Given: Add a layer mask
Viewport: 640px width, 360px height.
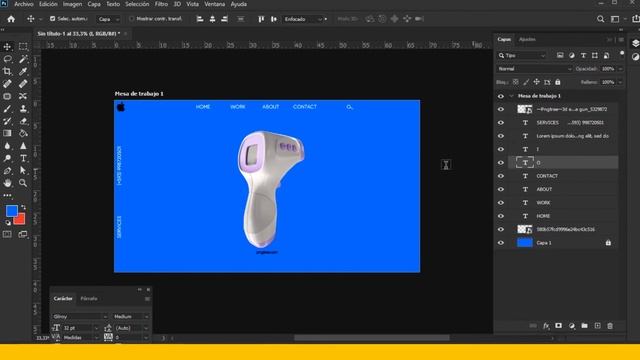Looking at the screenshot, I should pyautogui.click(x=558, y=326).
